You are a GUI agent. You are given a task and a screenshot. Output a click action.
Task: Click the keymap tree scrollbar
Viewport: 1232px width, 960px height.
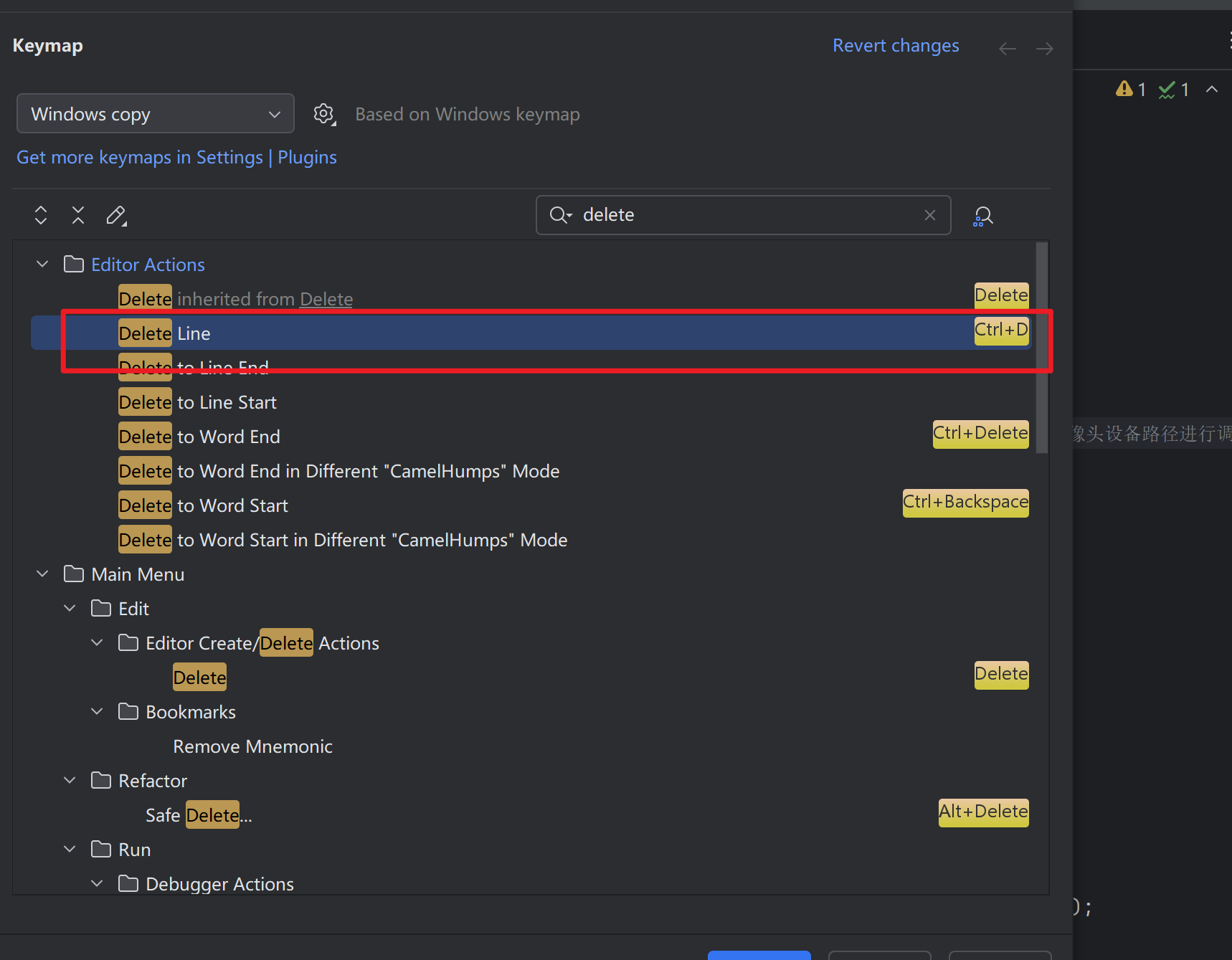point(1042,348)
